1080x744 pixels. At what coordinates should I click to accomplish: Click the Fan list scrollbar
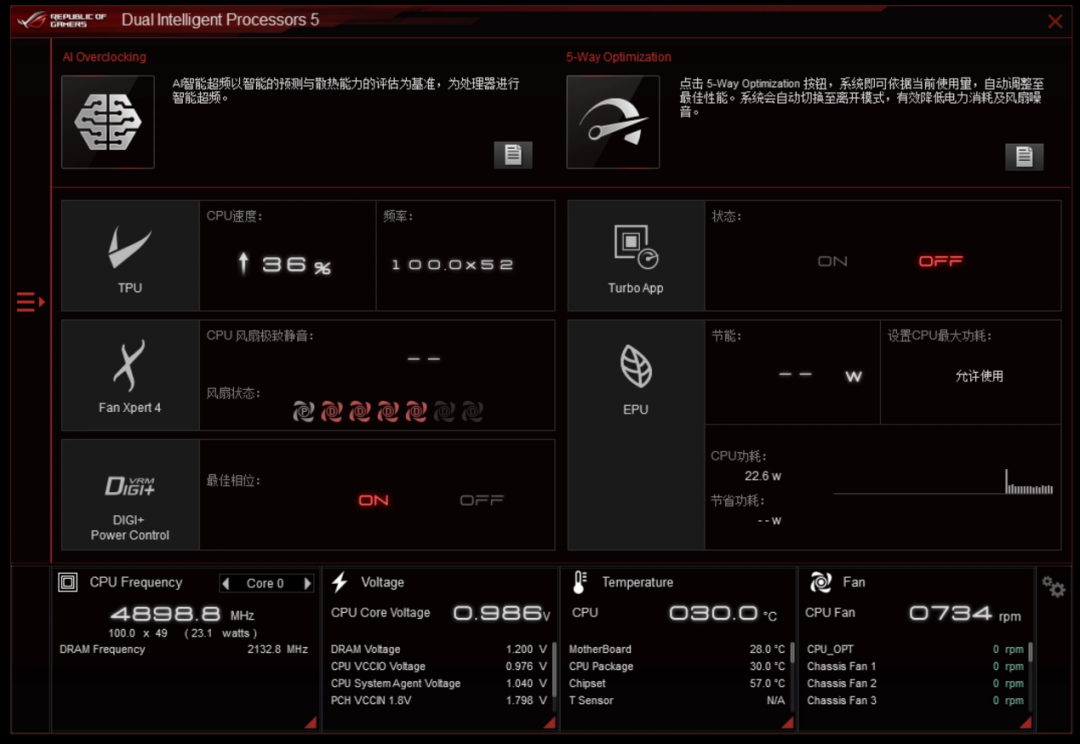(x=1030, y=653)
